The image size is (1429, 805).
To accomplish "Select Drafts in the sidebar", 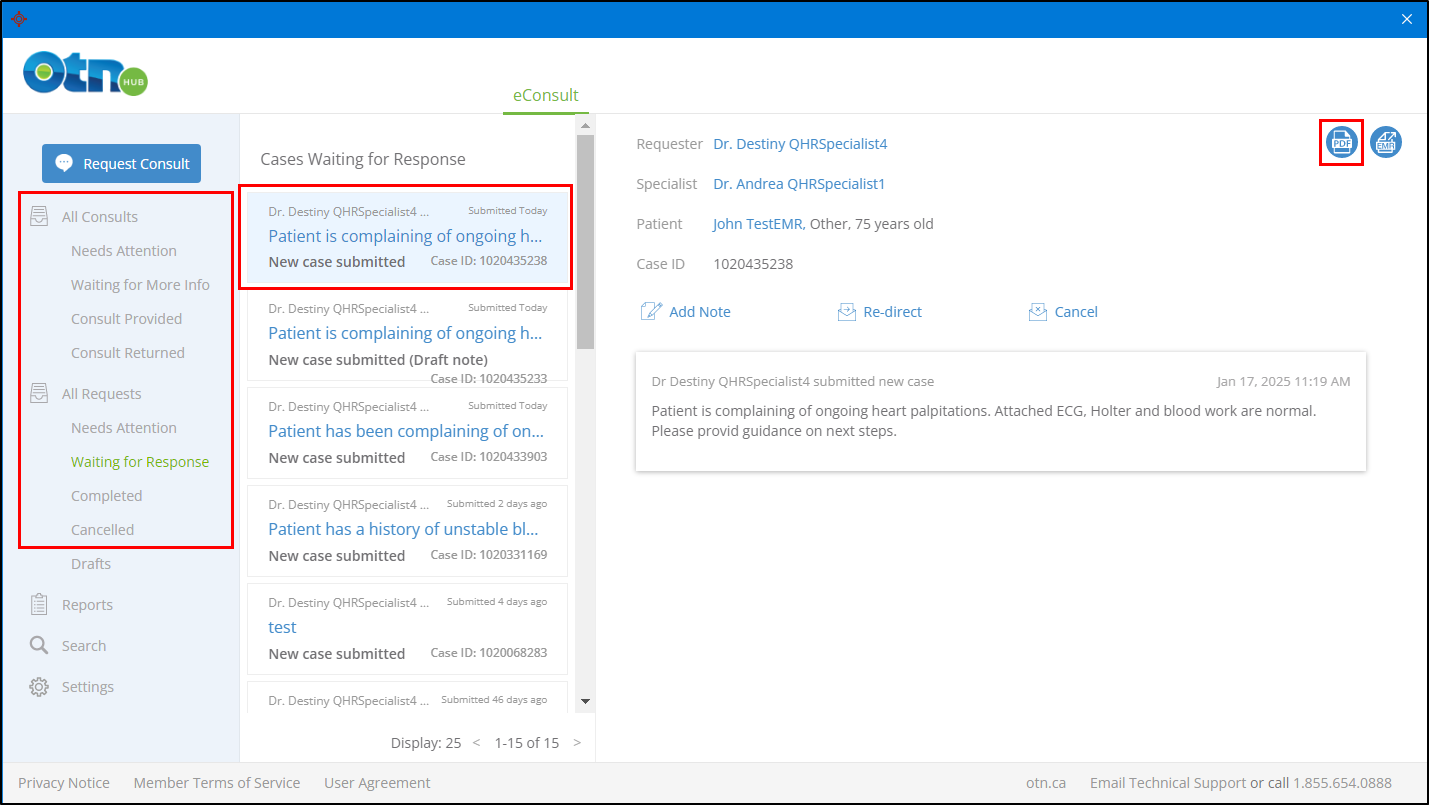I will [91, 564].
